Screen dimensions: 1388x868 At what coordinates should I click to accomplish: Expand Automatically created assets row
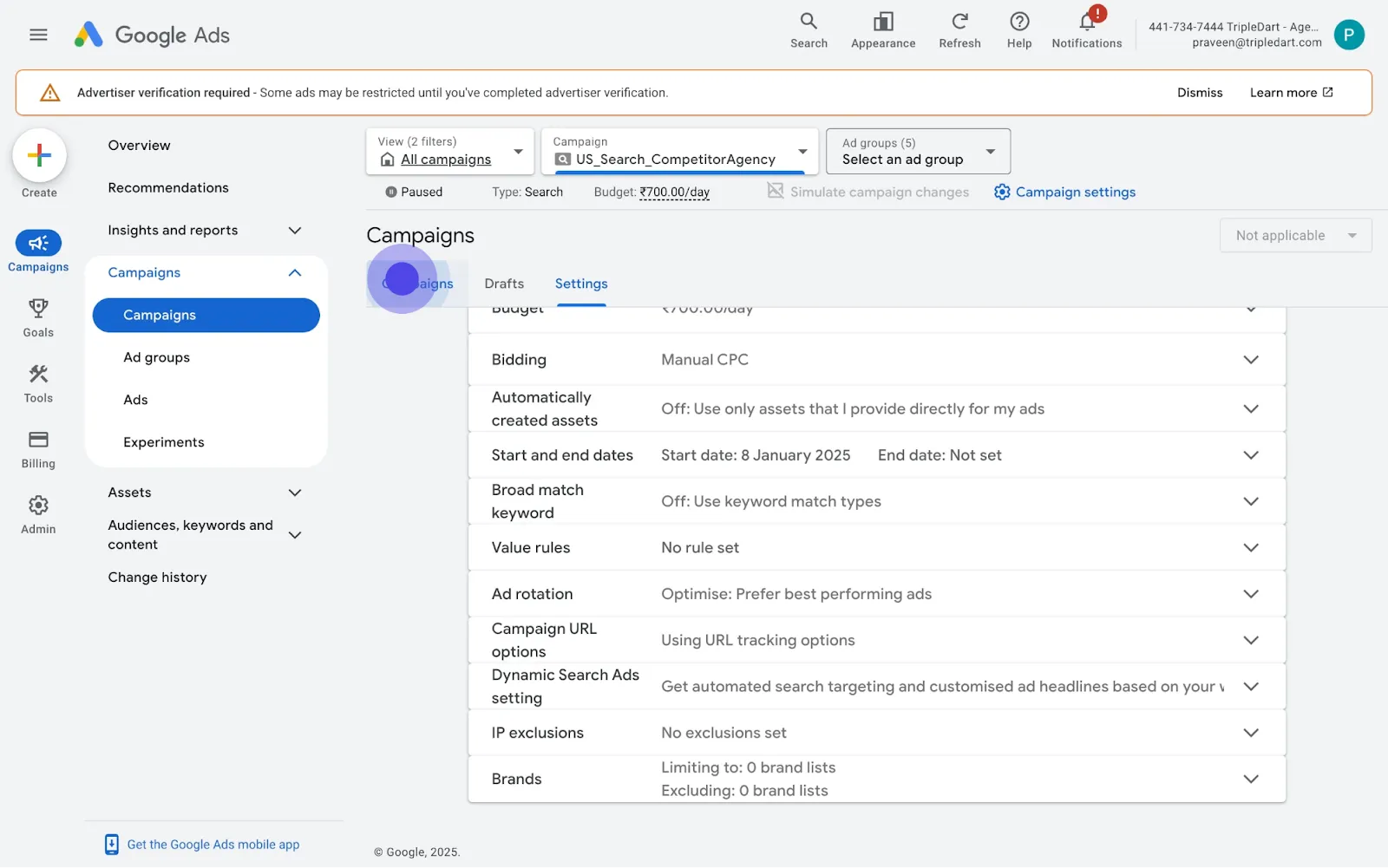pyautogui.click(x=877, y=409)
